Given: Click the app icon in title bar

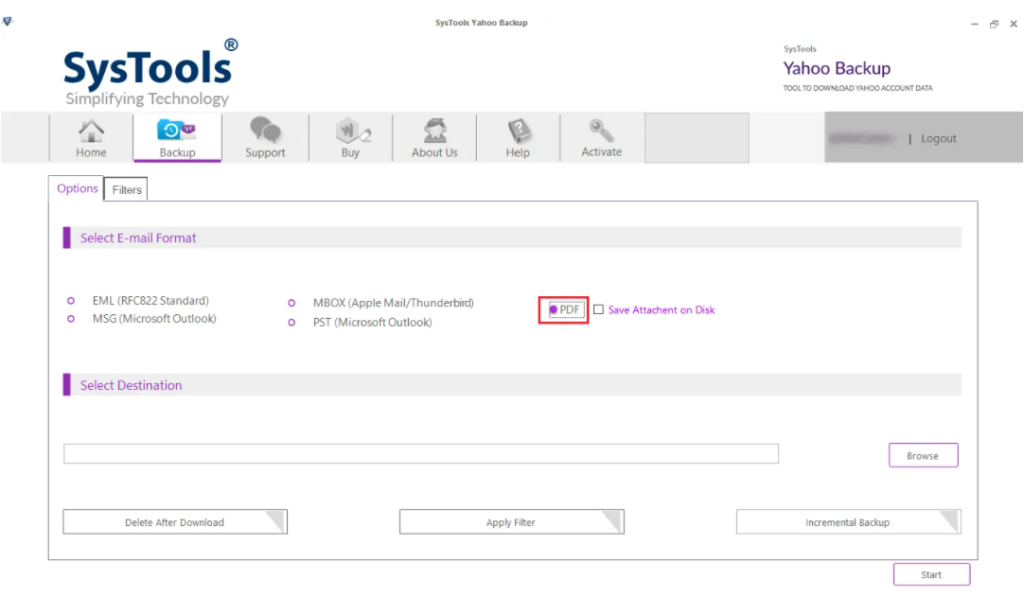Looking at the screenshot, I should click(7, 22).
